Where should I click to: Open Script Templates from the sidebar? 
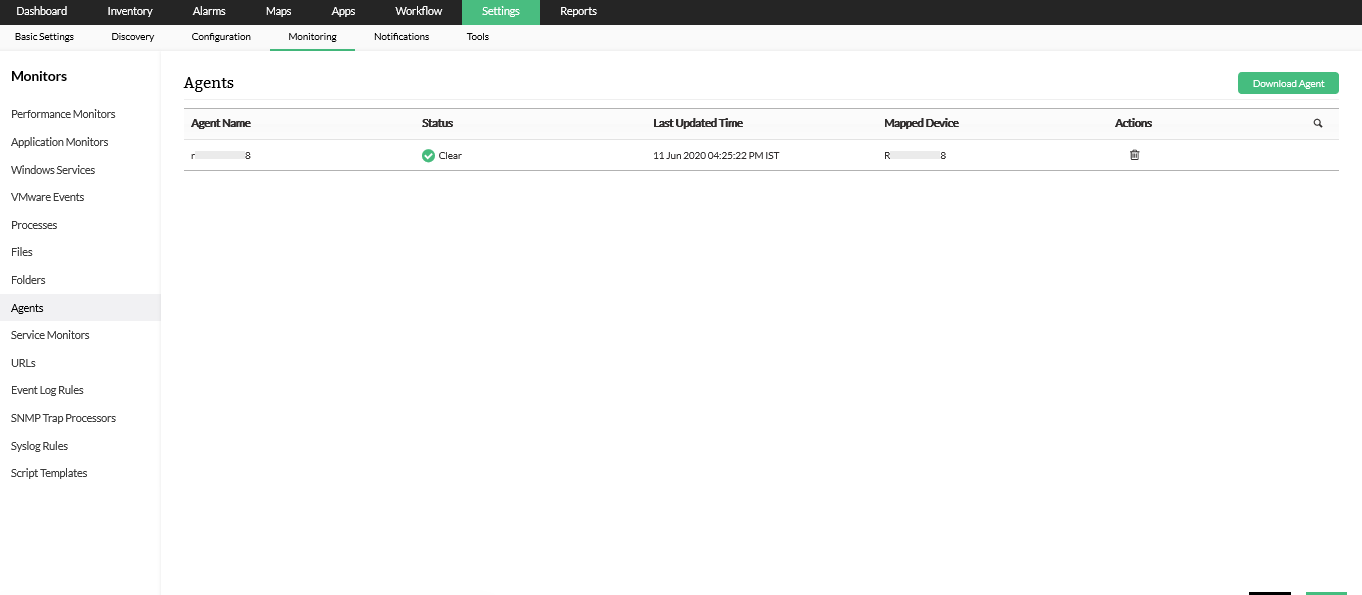tap(49, 473)
